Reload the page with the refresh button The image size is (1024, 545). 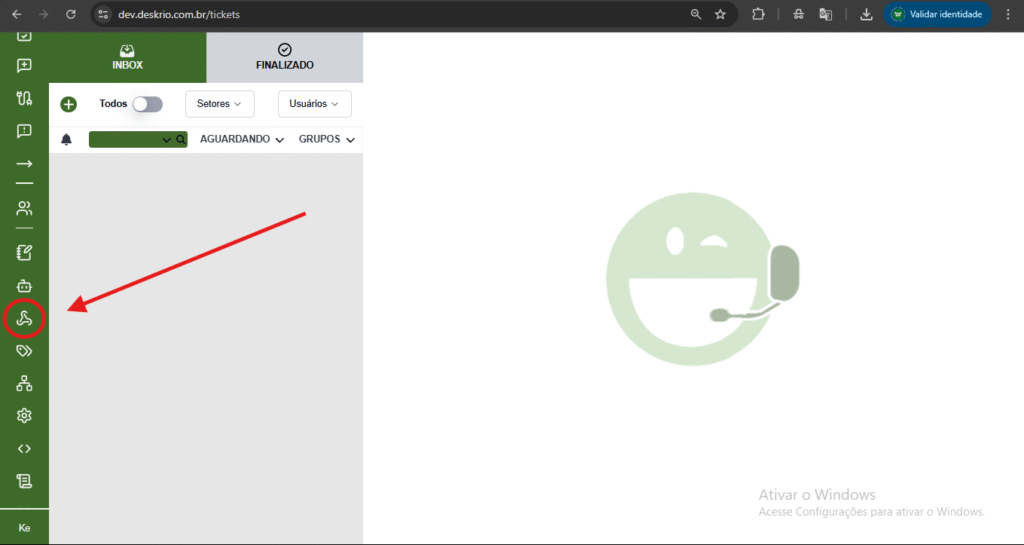pyautogui.click(x=71, y=14)
